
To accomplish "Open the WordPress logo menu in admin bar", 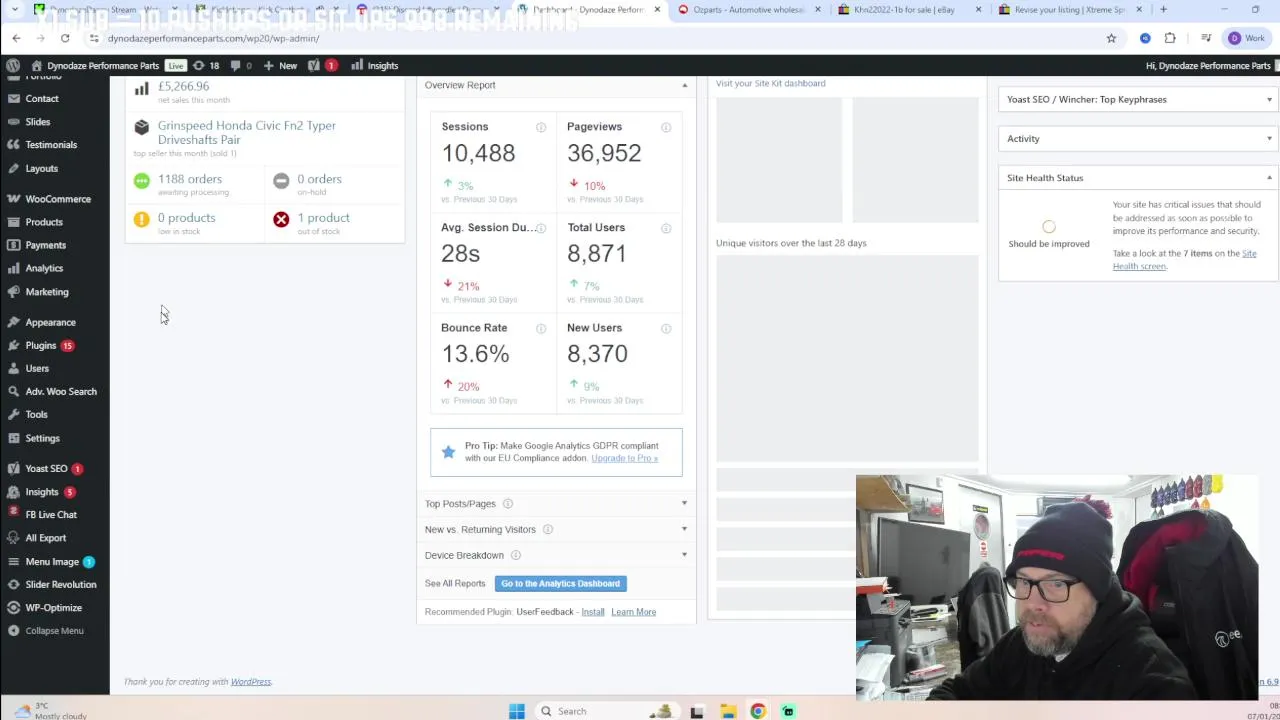I will (13, 65).
